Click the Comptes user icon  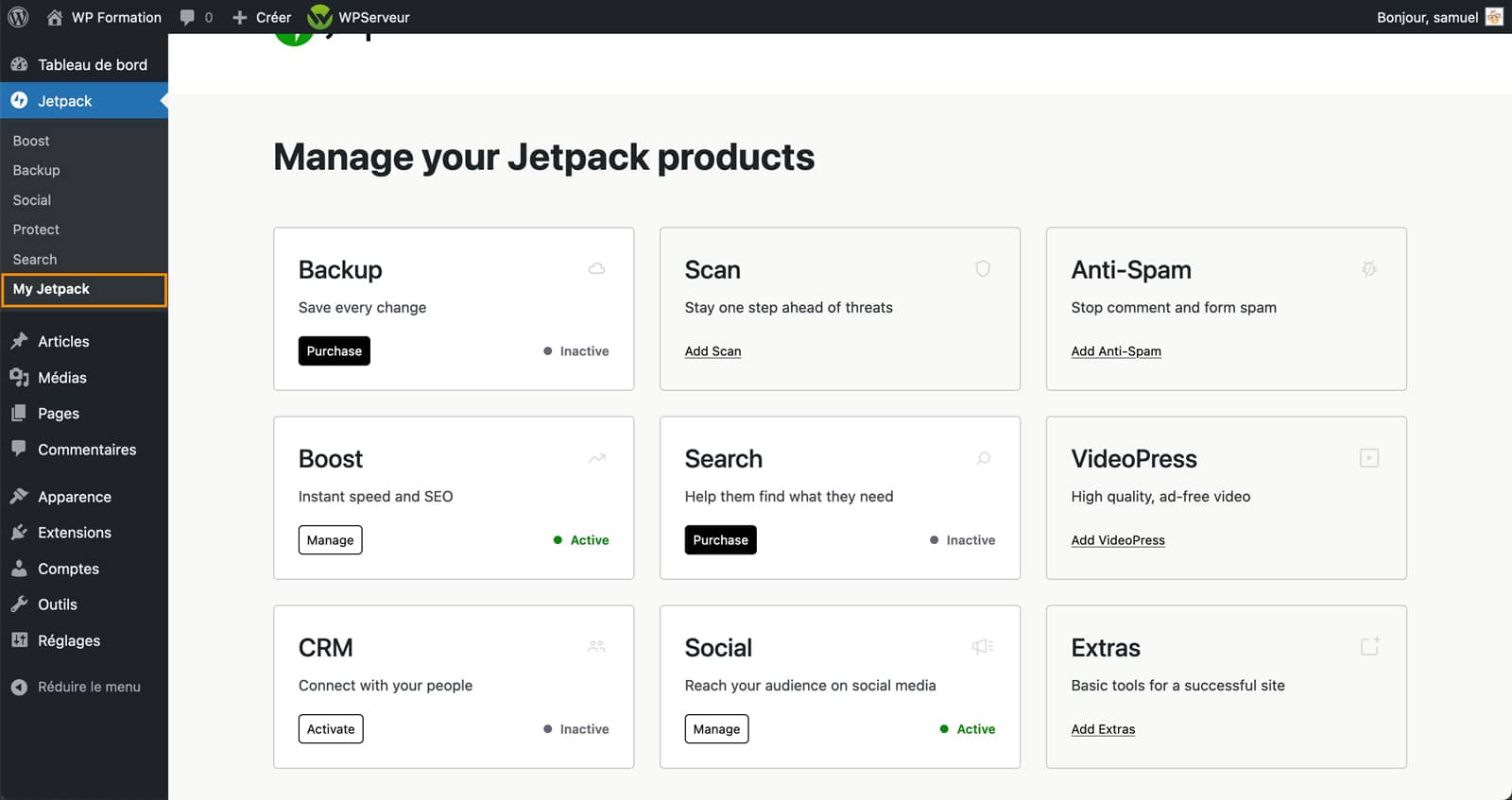click(19, 568)
